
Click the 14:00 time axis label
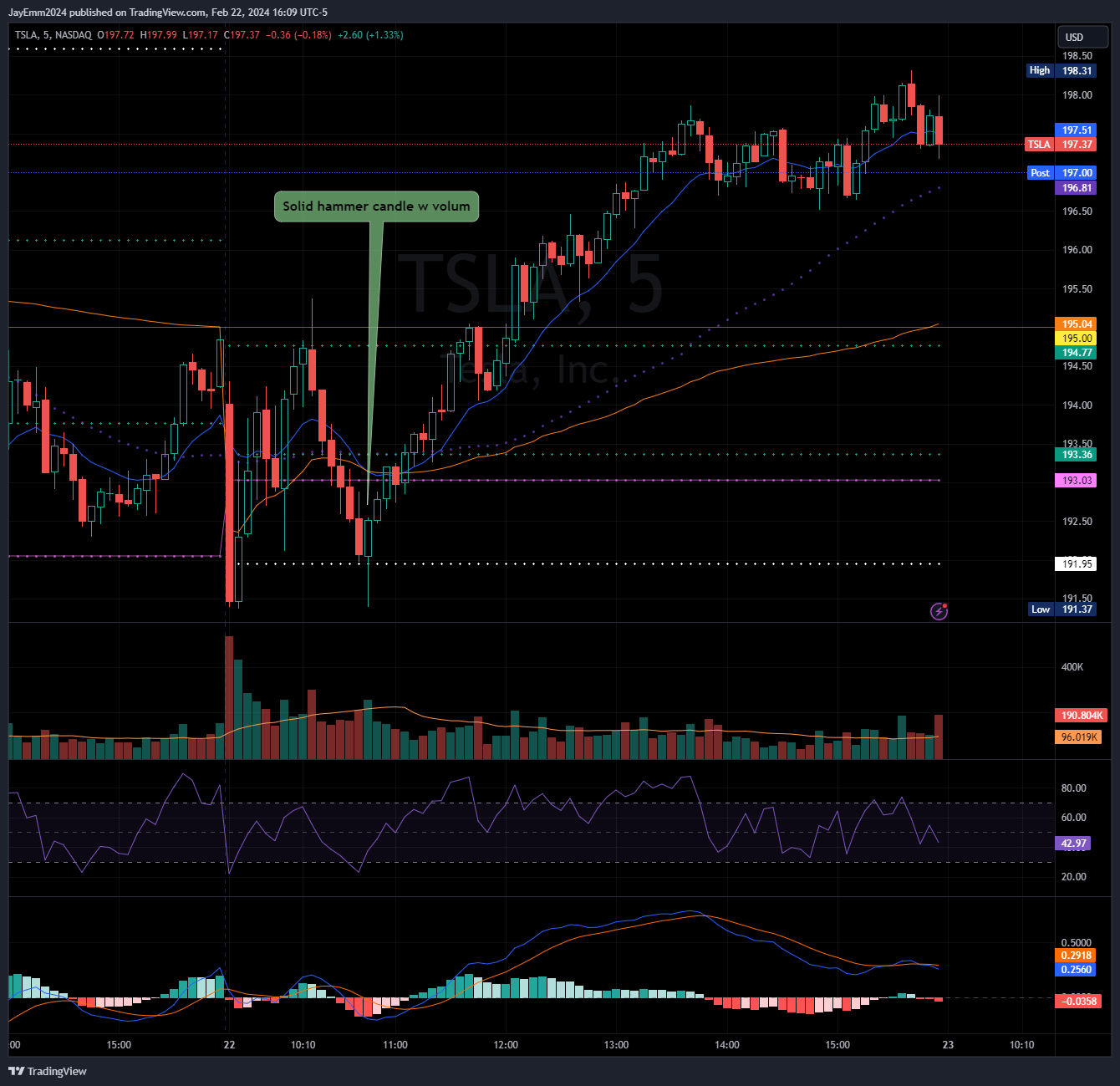pos(727,1045)
